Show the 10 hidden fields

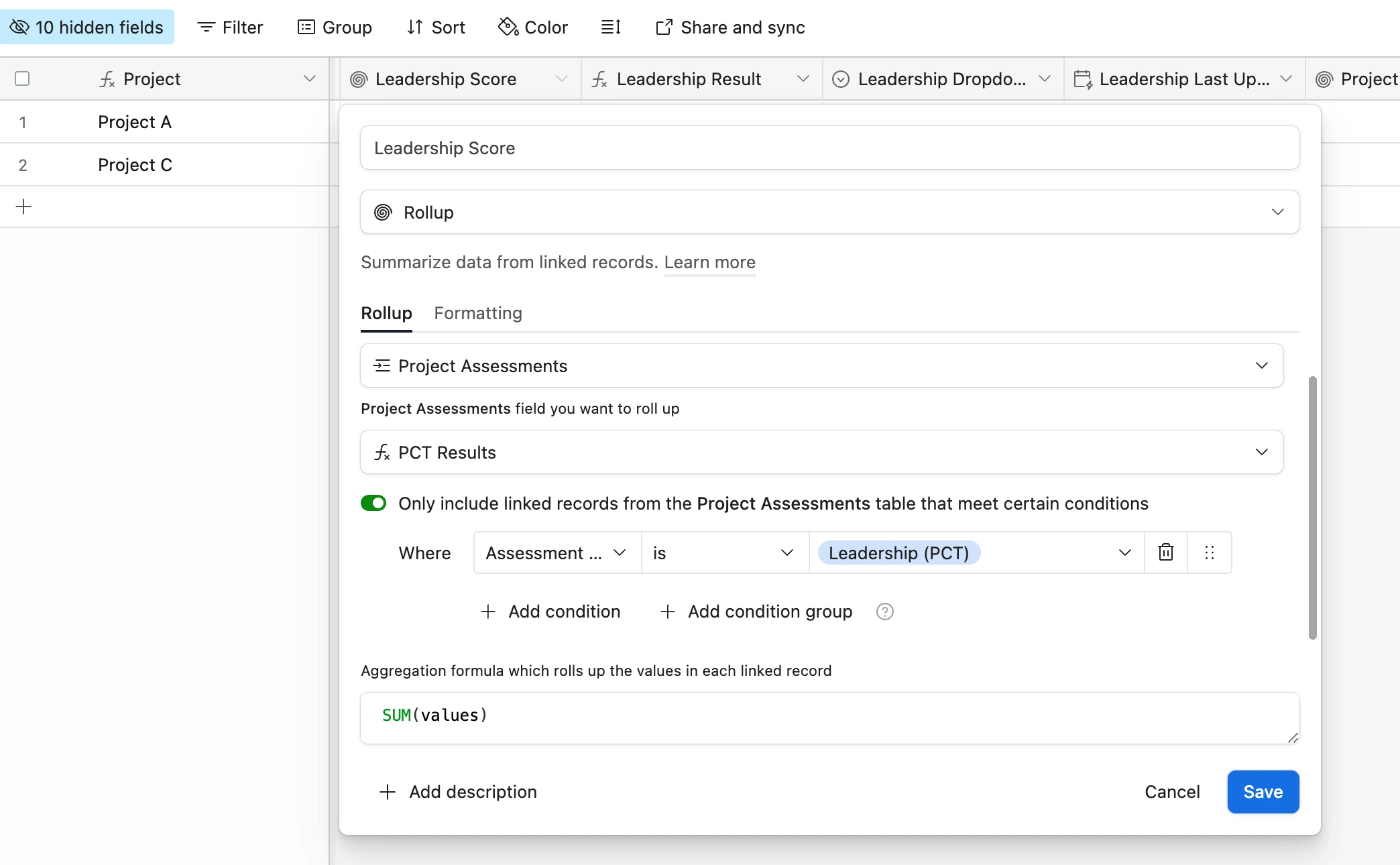click(87, 27)
